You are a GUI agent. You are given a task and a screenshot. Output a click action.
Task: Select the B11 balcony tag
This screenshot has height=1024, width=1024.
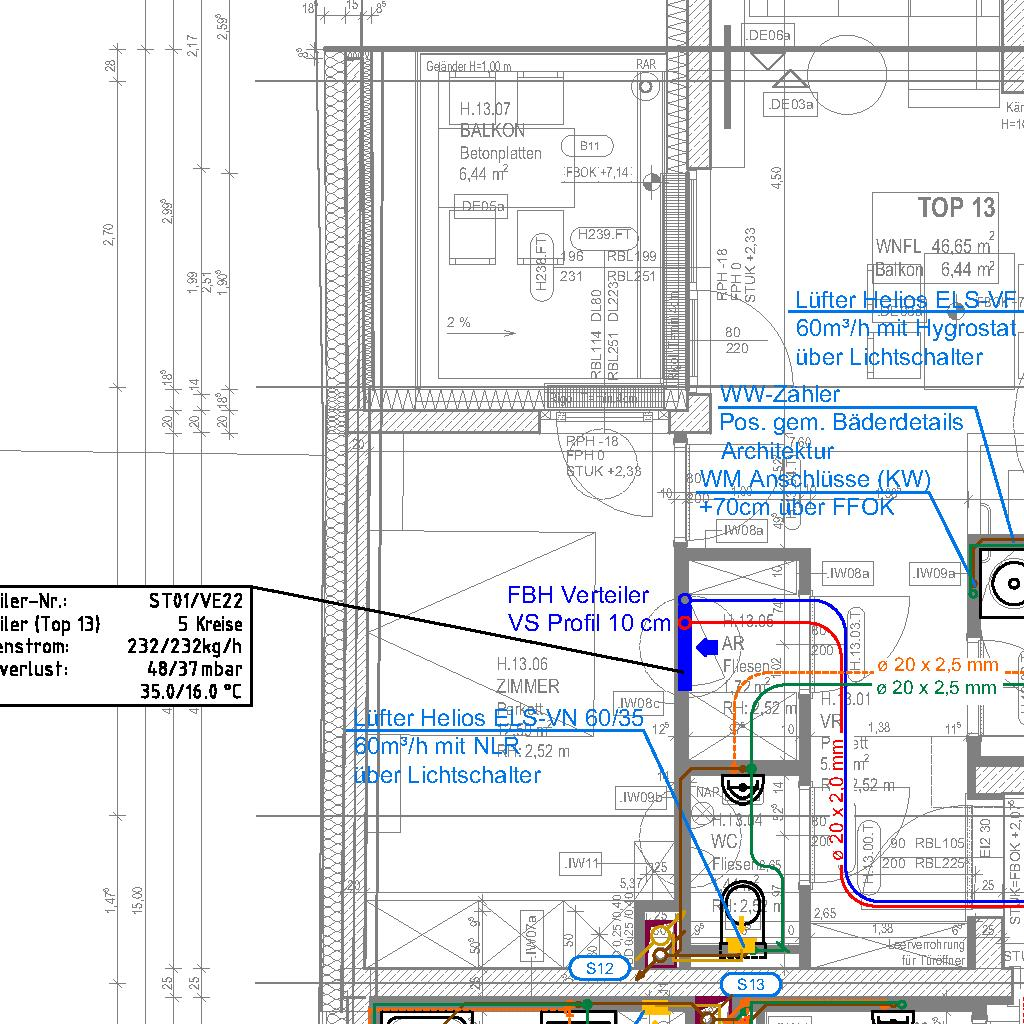tap(590, 146)
